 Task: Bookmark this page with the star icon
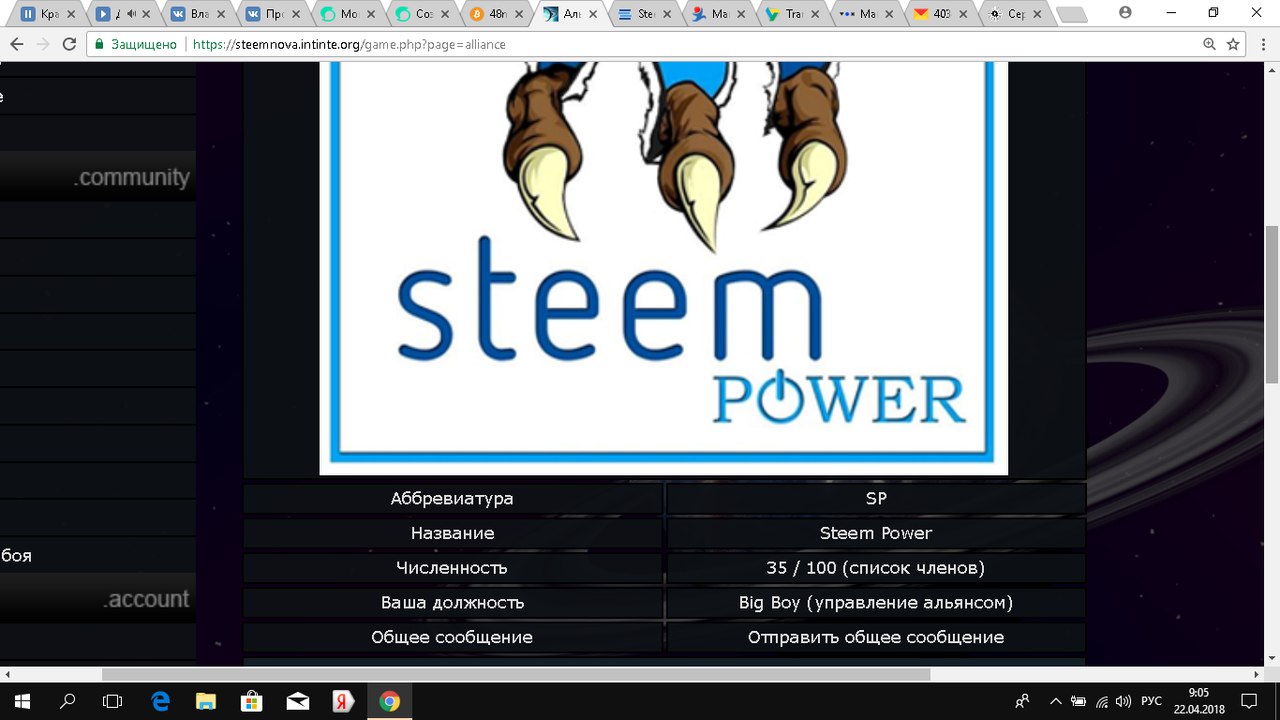tap(1233, 44)
